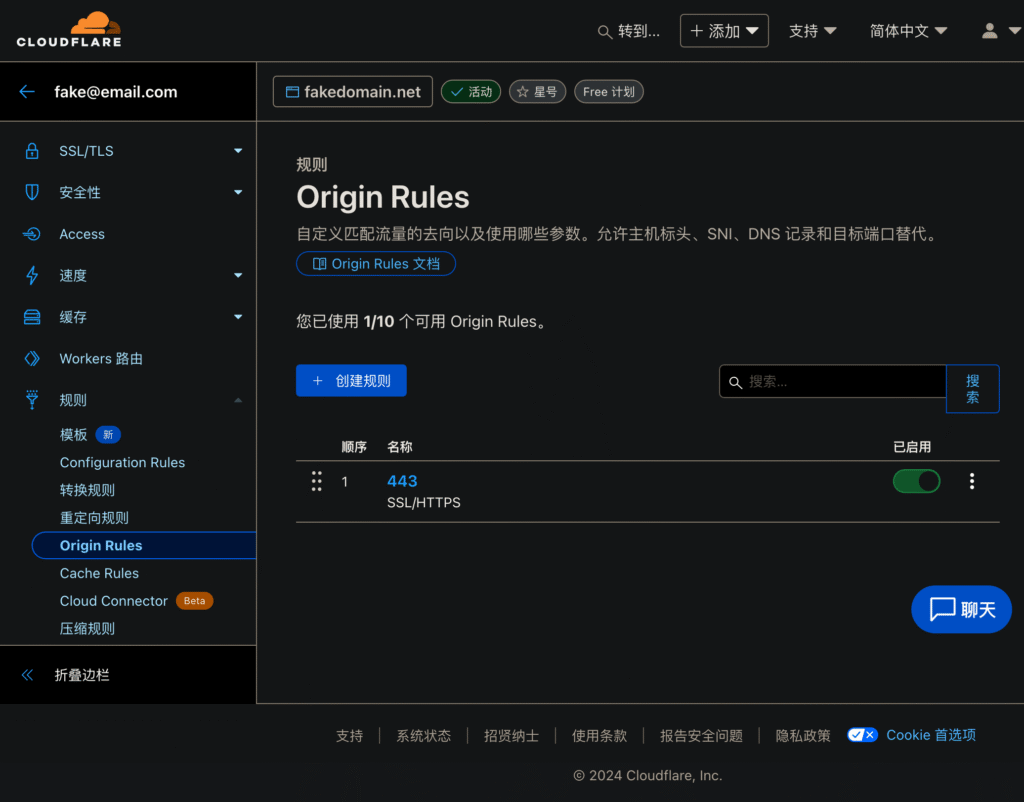Open the 简体中文 language dropdown
Viewport: 1024px width, 802px height.
point(908,31)
